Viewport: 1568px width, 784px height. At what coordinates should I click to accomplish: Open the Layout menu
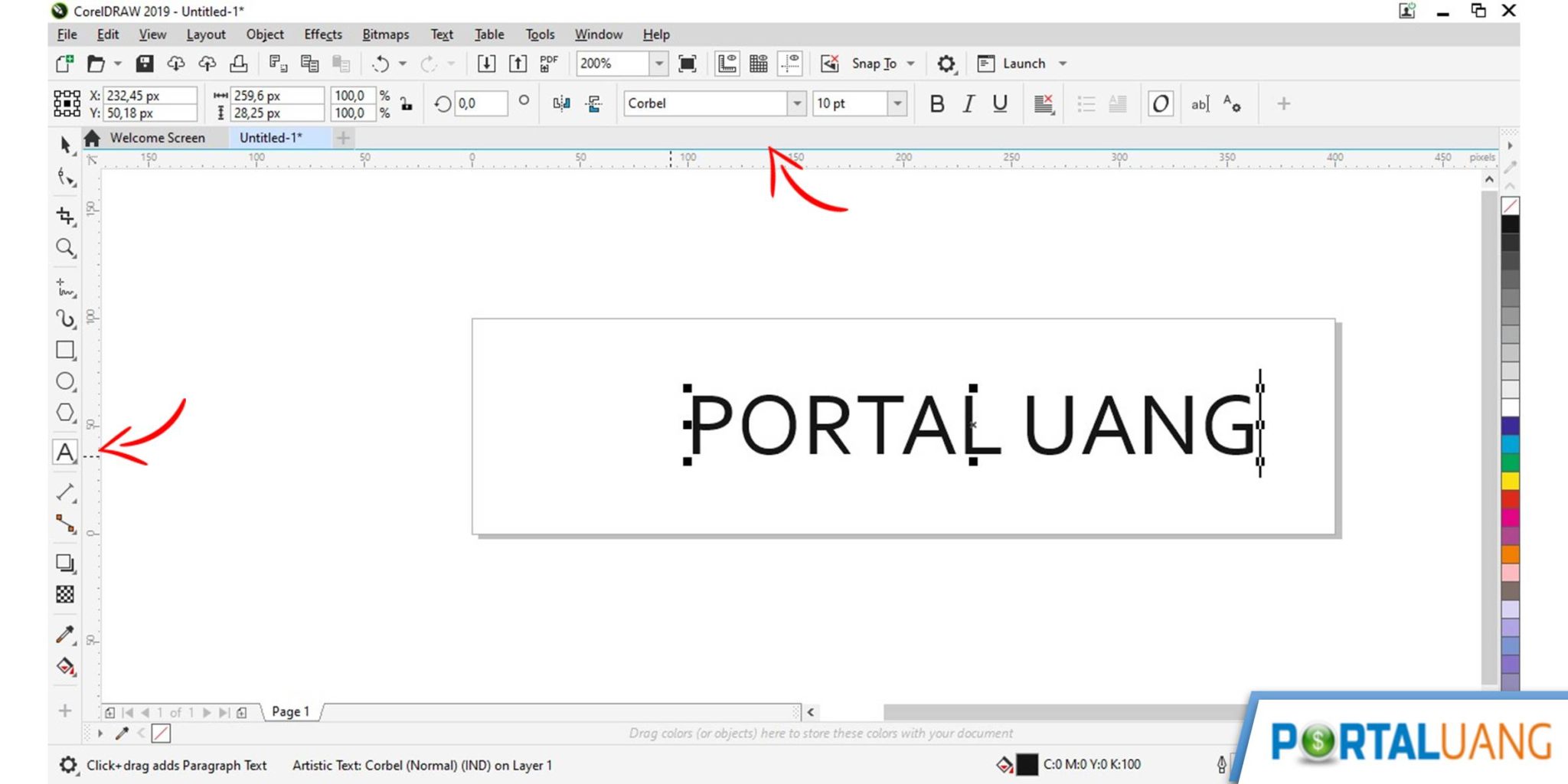pyautogui.click(x=206, y=34)
